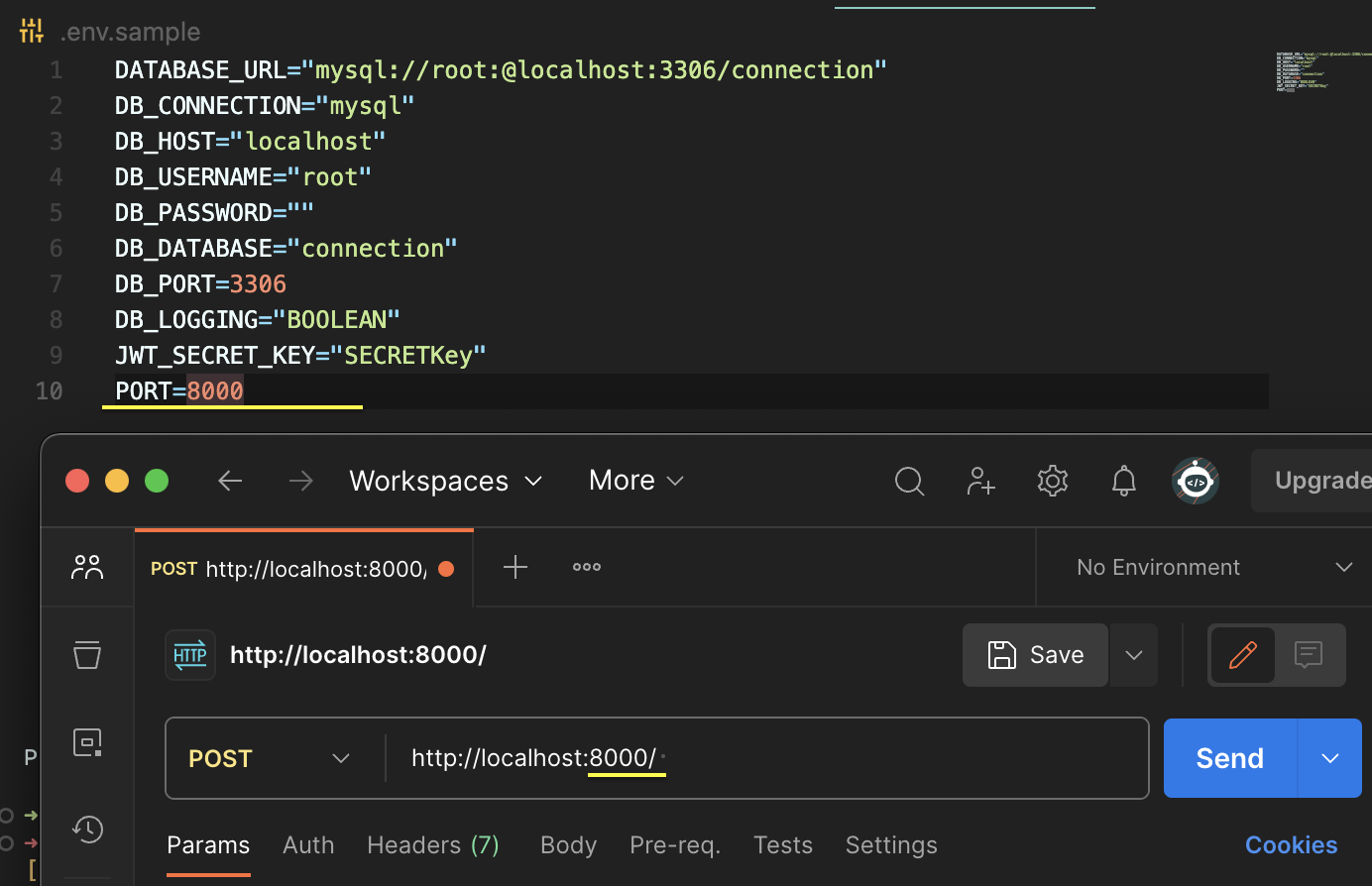Open the Postman search magnifier icon
Viewport: 1372px width, 886px height.
(x=909, y=481)
